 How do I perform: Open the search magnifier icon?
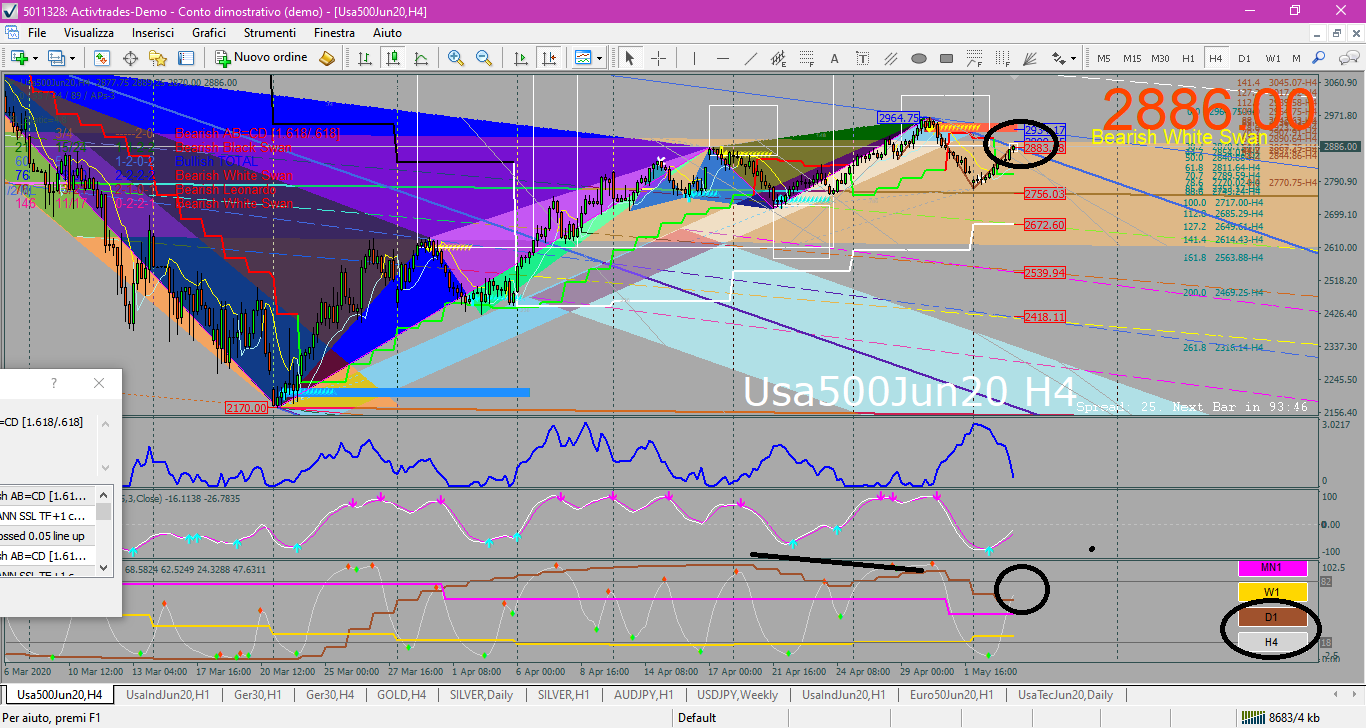click(x=1319, y=58)
